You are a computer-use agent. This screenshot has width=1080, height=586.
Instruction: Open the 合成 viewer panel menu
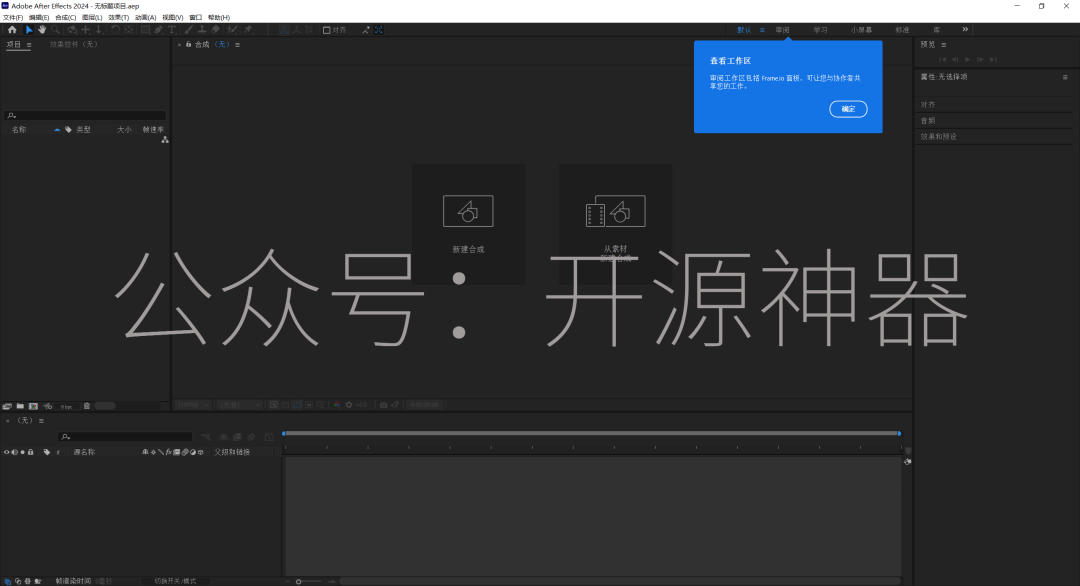coord(238,45)
